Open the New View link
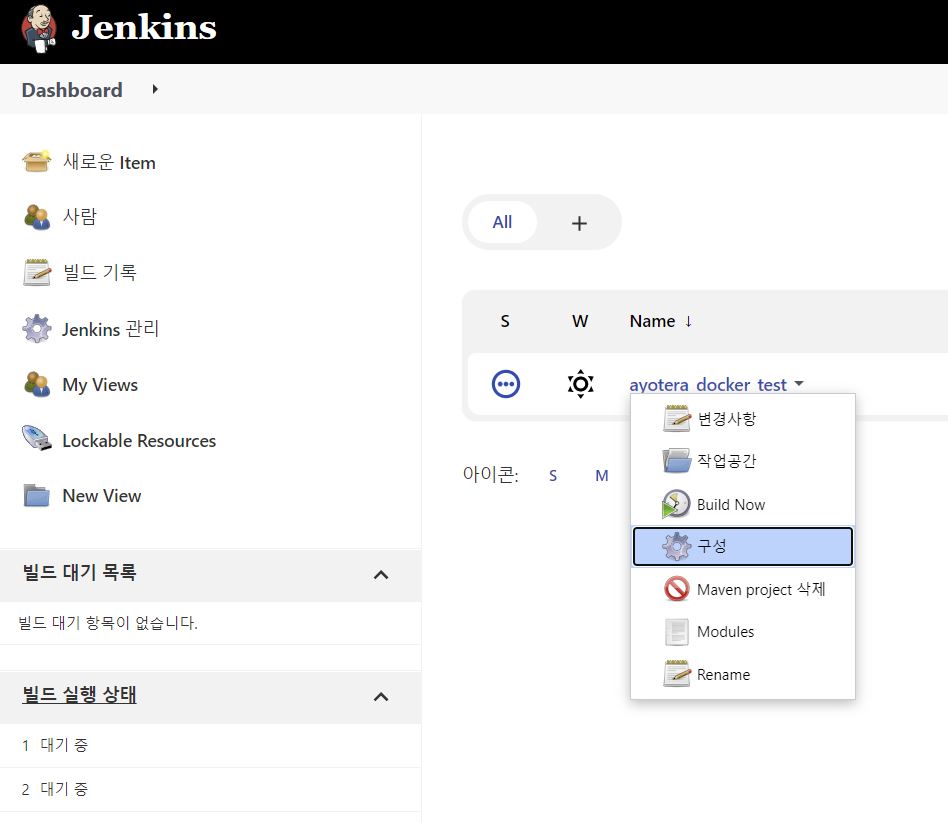948x823 pixels. click(x=102, y=496)
